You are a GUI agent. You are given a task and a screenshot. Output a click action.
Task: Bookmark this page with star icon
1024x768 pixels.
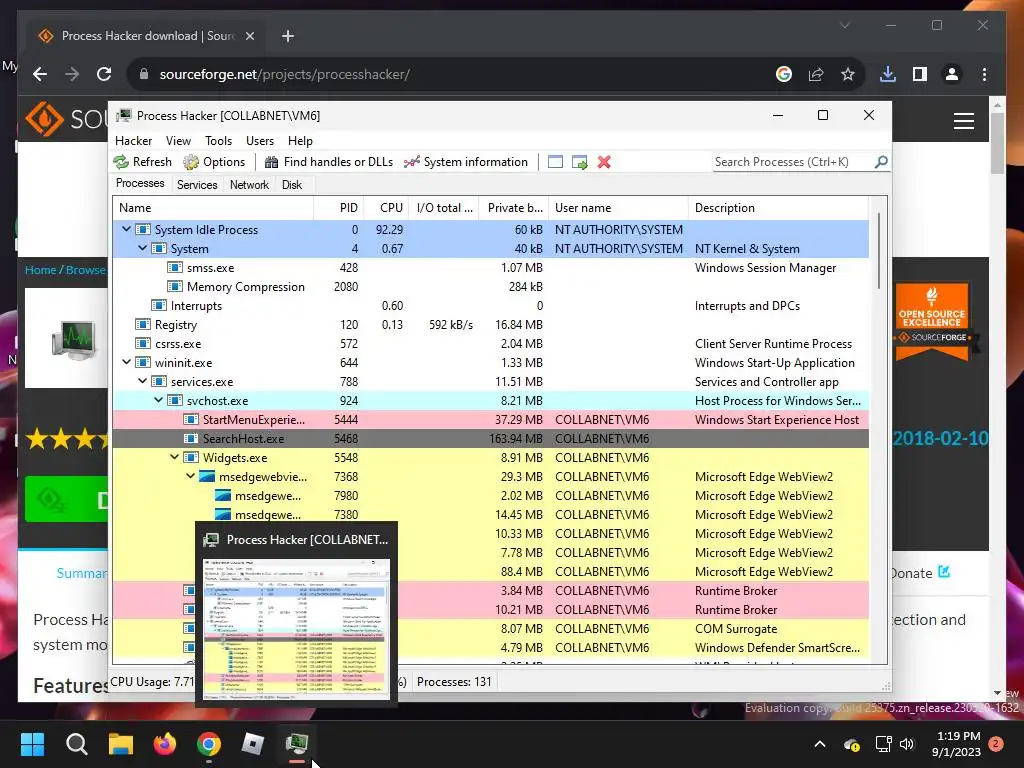point(848,74)
